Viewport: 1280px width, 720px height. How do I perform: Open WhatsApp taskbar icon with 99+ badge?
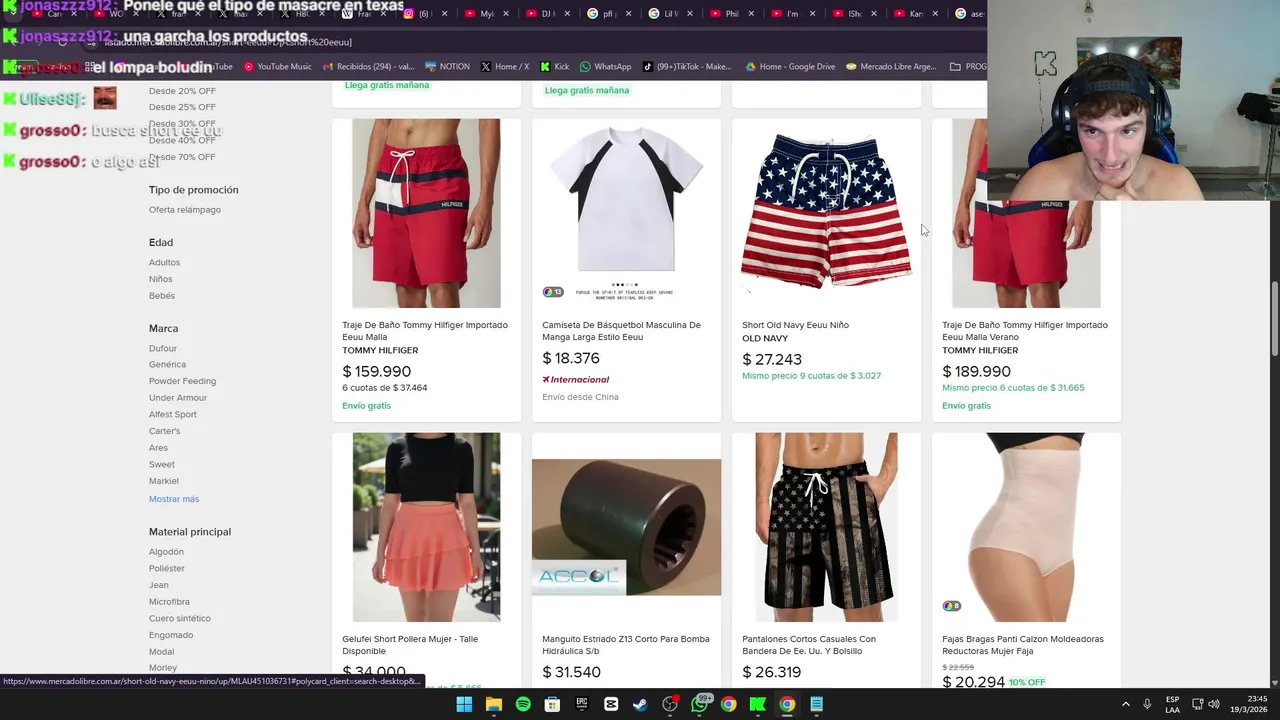pos(699,704)
